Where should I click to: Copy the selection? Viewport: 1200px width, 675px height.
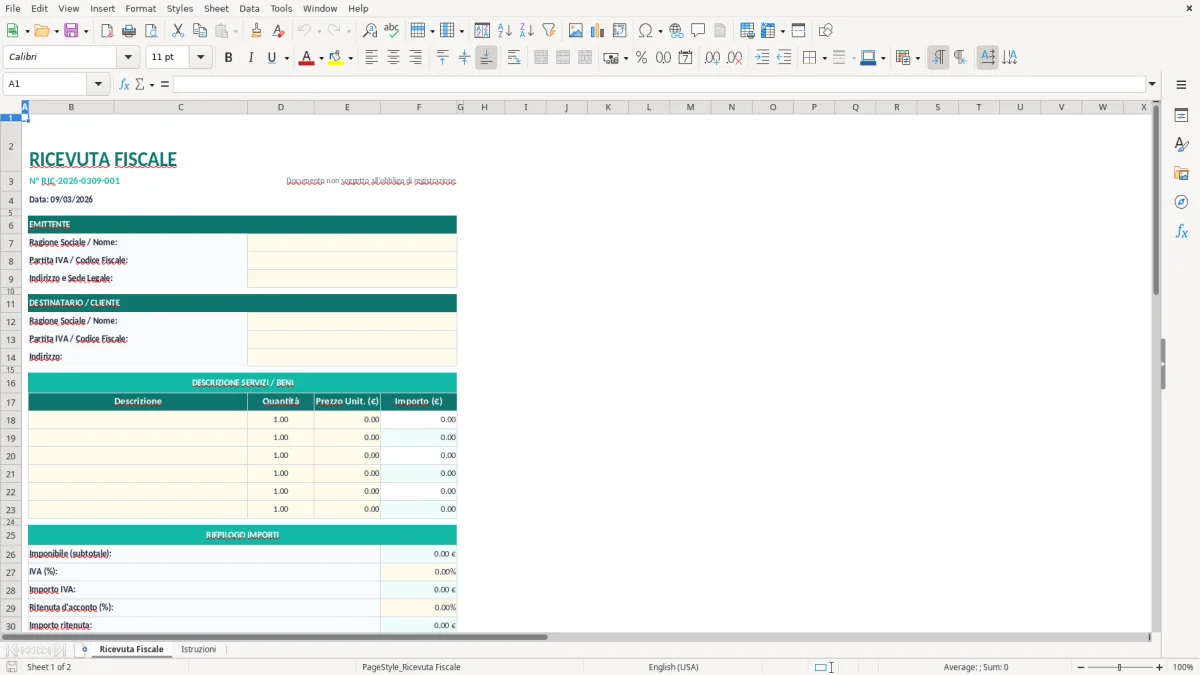[x=200, y=31]
